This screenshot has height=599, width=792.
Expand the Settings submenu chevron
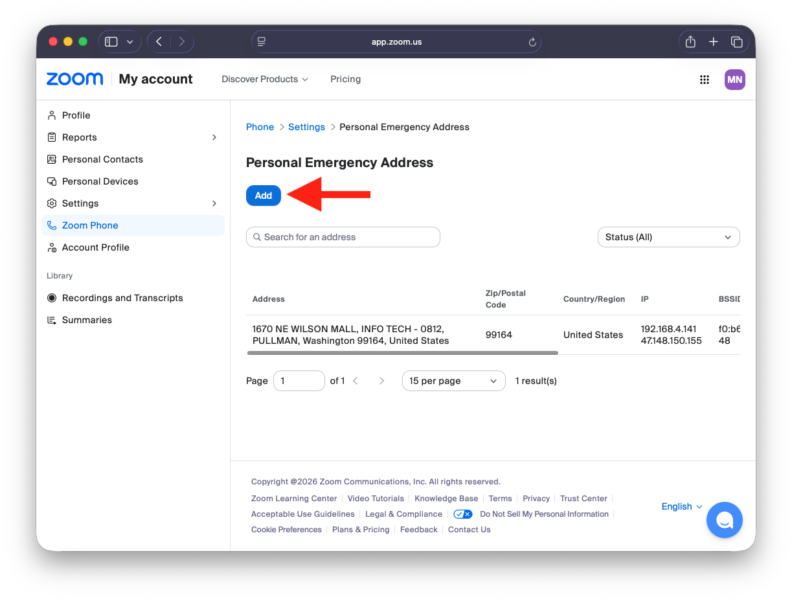click(214, 204)
